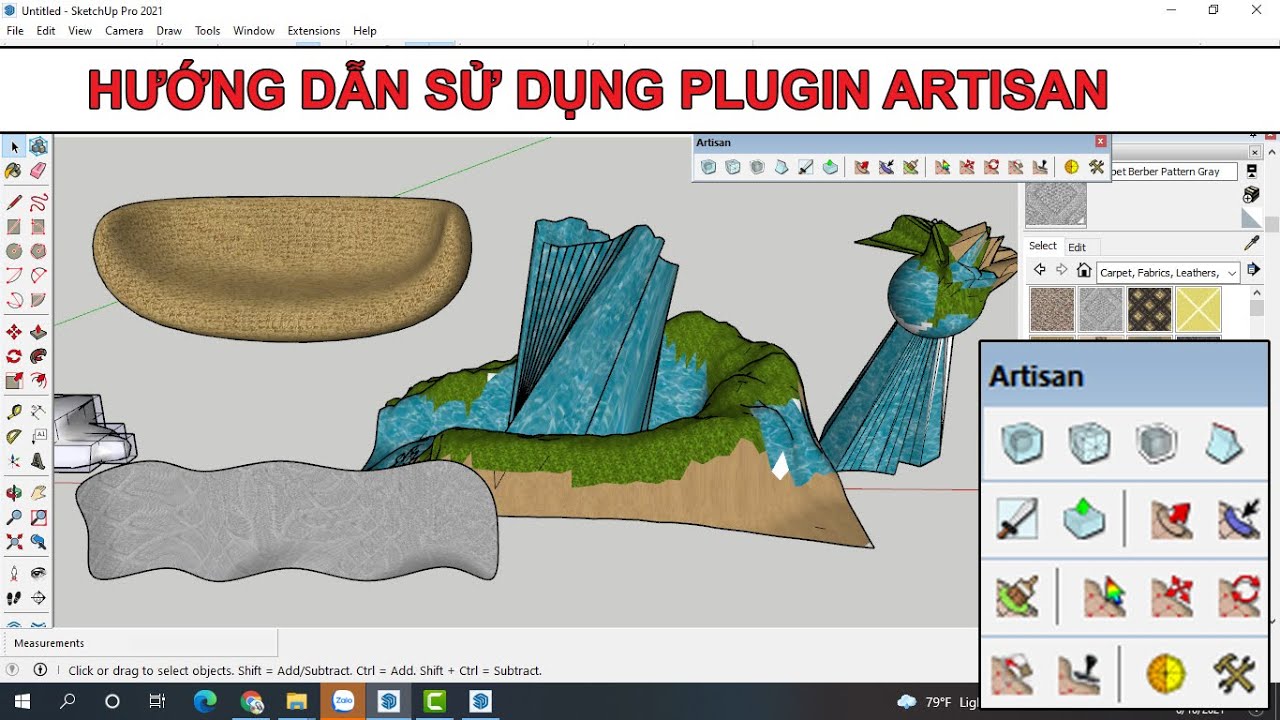The image size is (1280, 720).
Task: Select the yellow crossed material swatch
Action: pos(1198,310)
